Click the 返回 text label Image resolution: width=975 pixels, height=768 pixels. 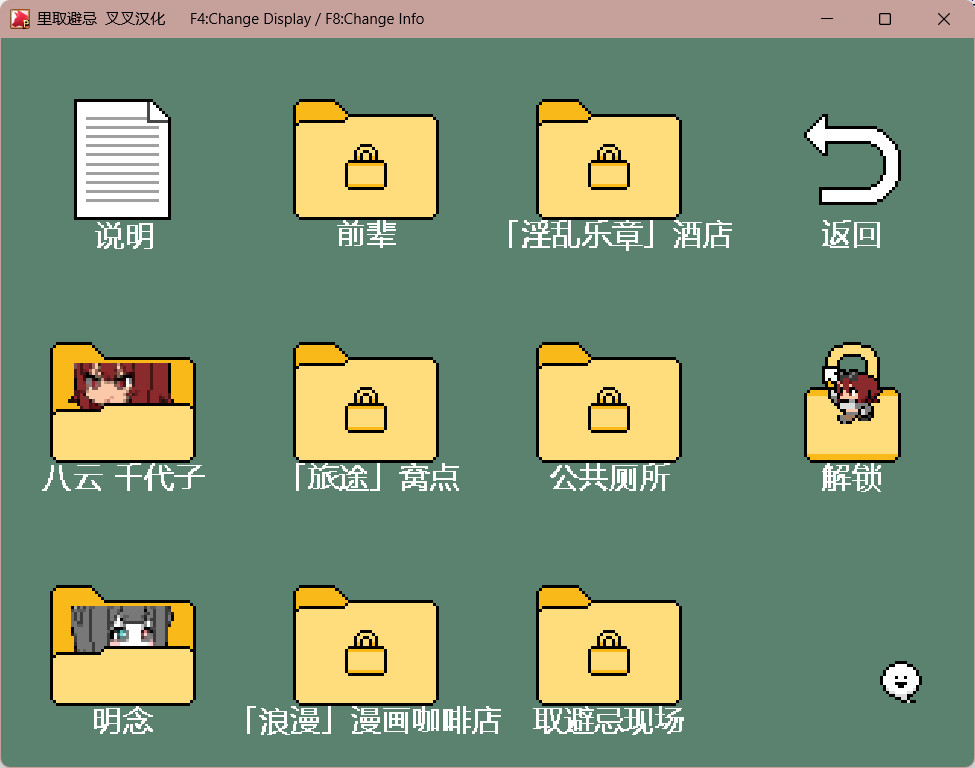pos(851,235)
